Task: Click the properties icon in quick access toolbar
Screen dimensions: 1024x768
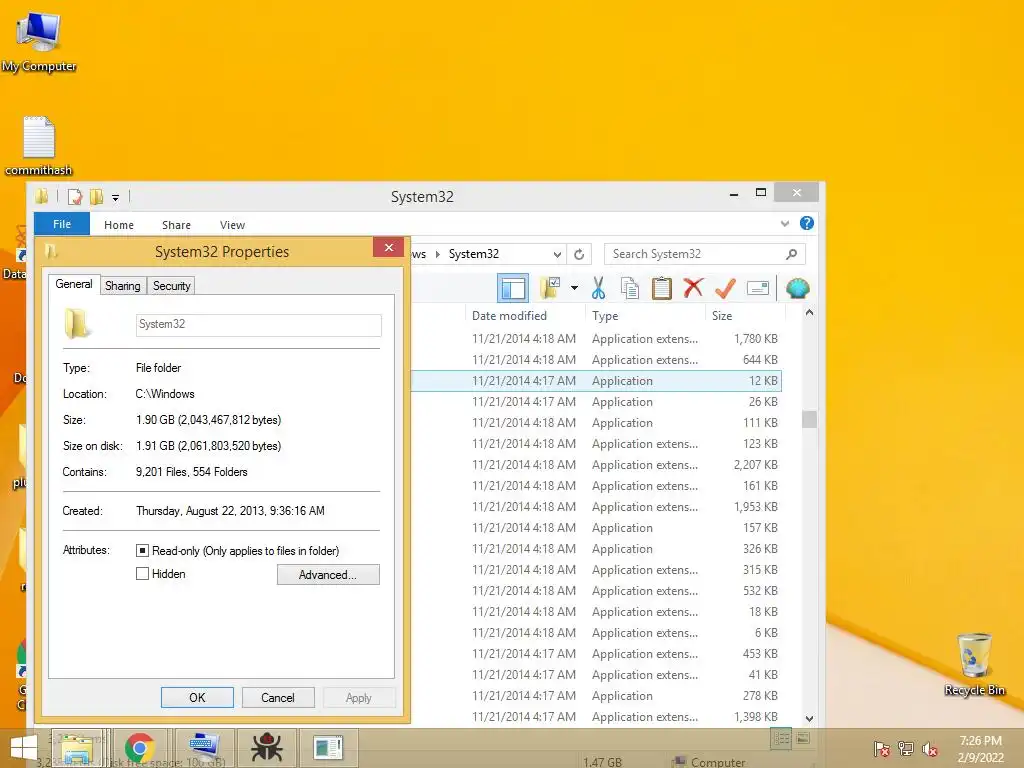Action: click(x=74, y=197)
